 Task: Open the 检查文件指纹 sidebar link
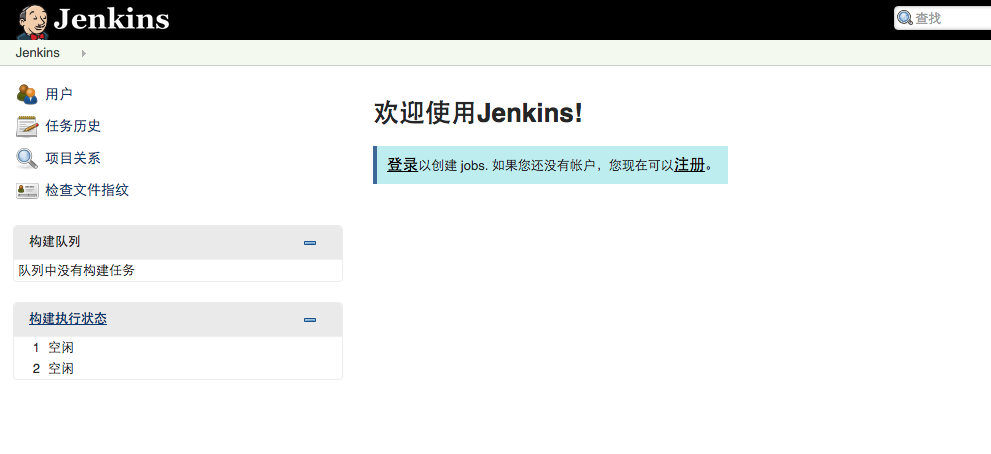[x=87, y=190]
